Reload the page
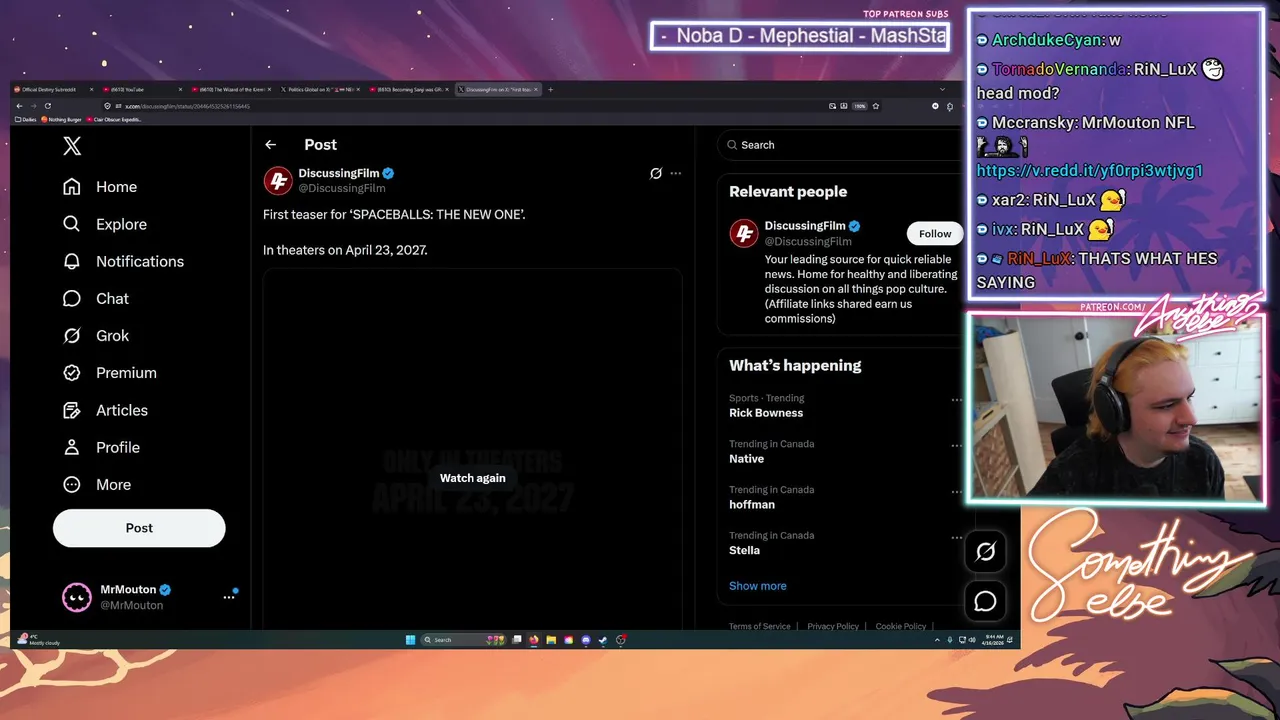The image size is (1280, 720). click(47, 106)
